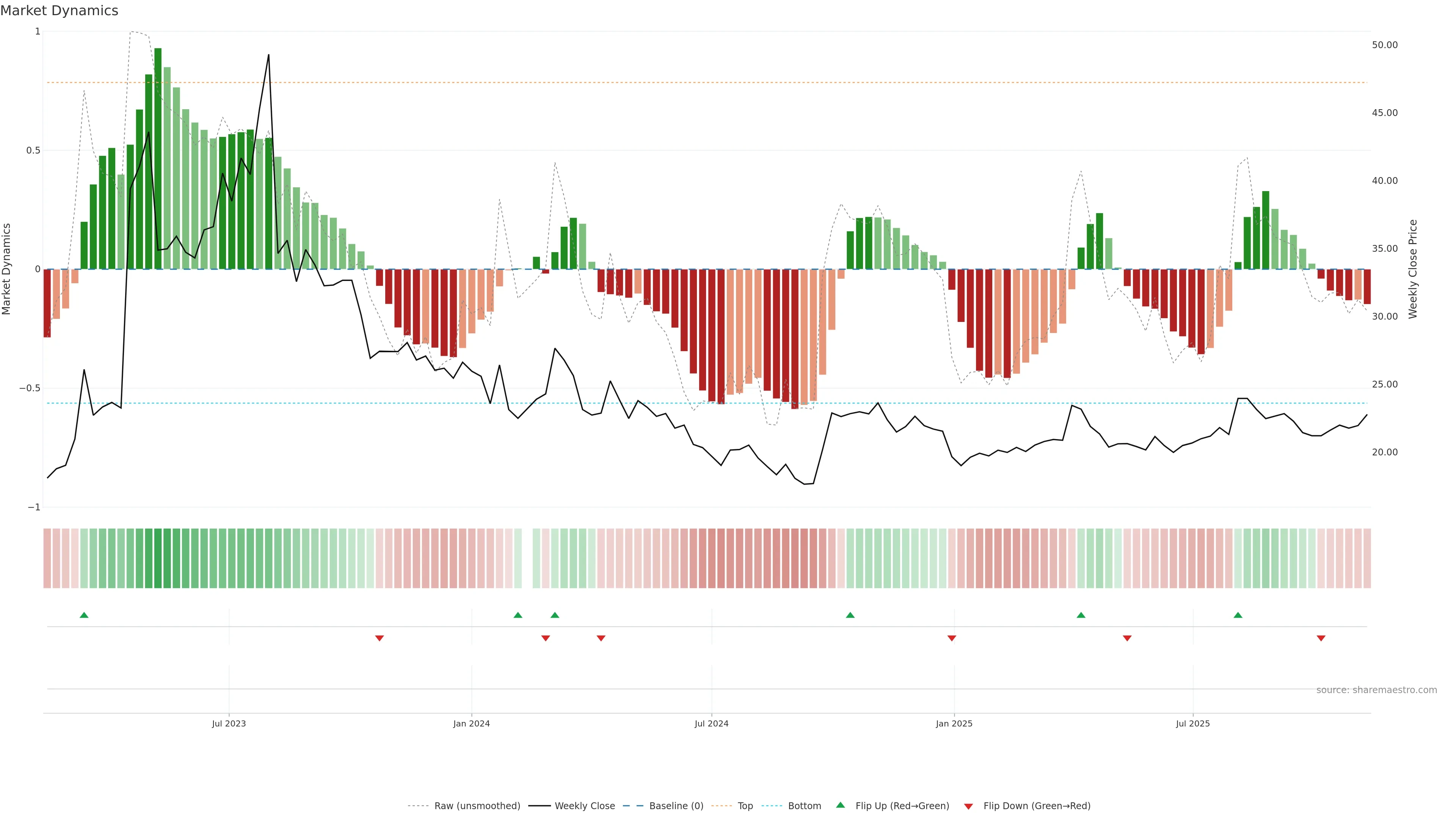Image resolution: width=1456 pixels, height=819 pixels.
Task: Click the last green Flip Up triangle marker
Action: click(1238, 615)
